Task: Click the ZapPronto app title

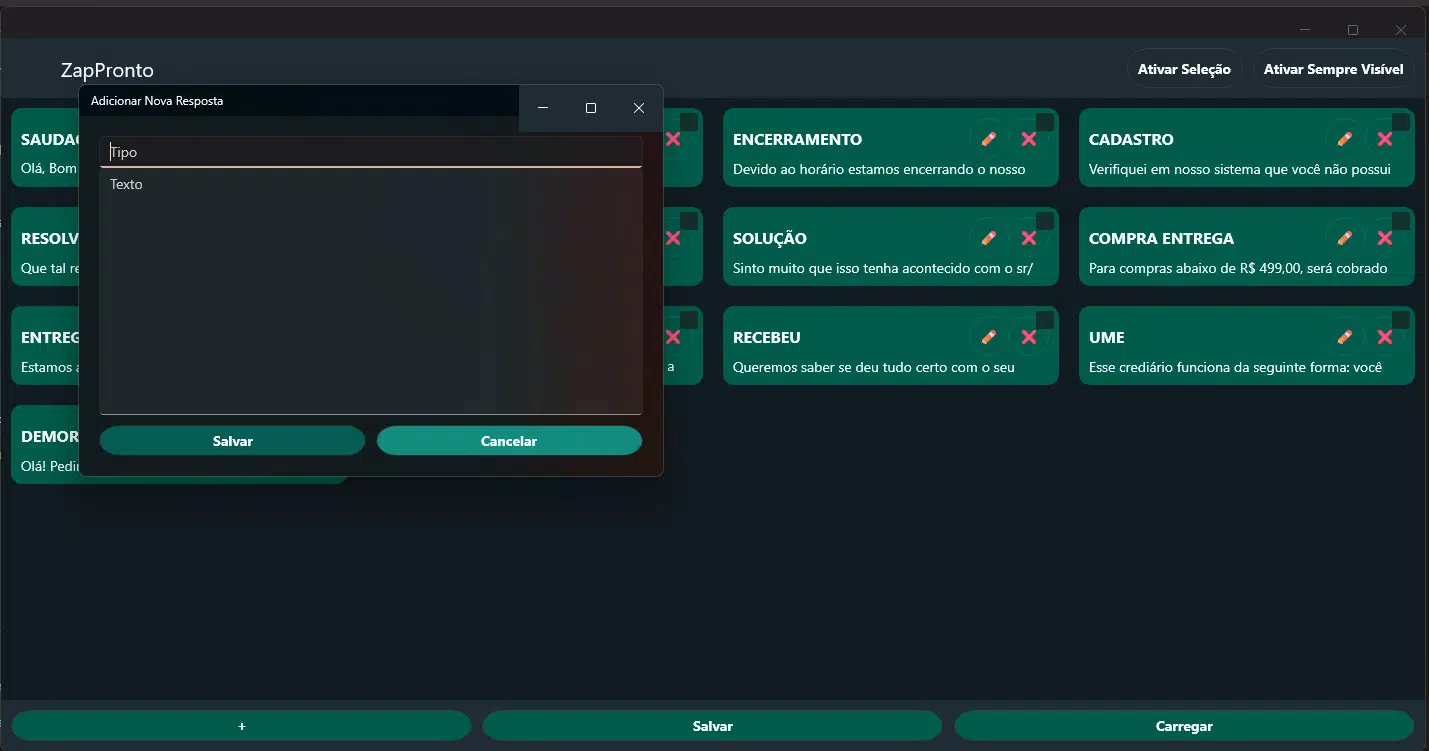Action: tap(107, 70)
